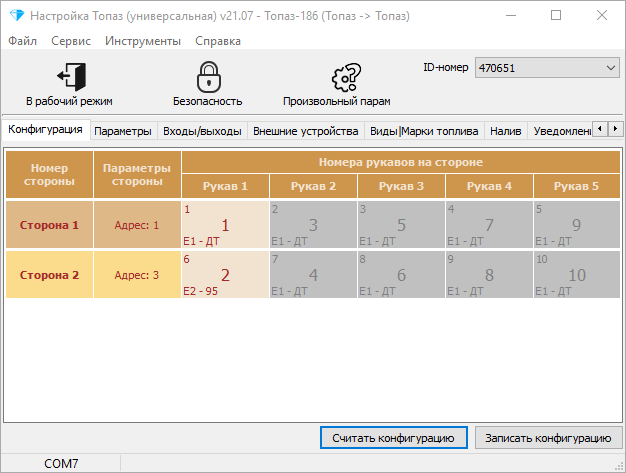Switch to the Уведомления tab

[562, 131]
